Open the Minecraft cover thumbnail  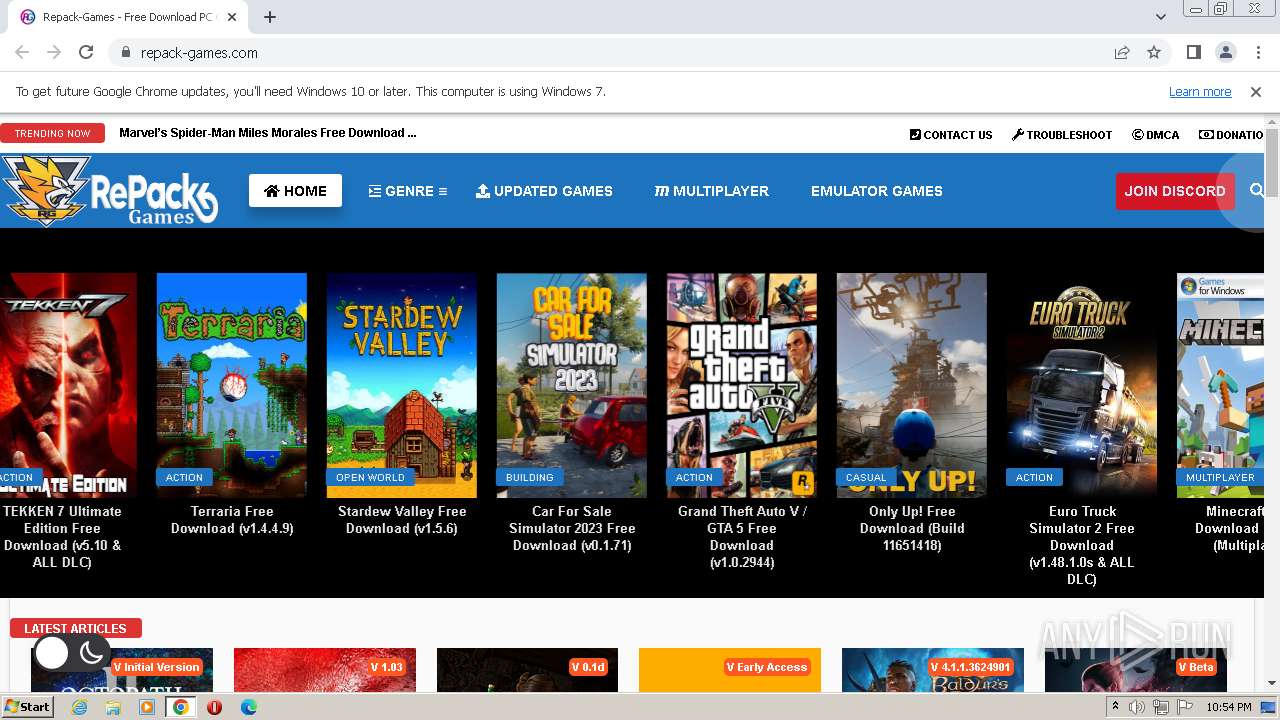coord(1221,385)
